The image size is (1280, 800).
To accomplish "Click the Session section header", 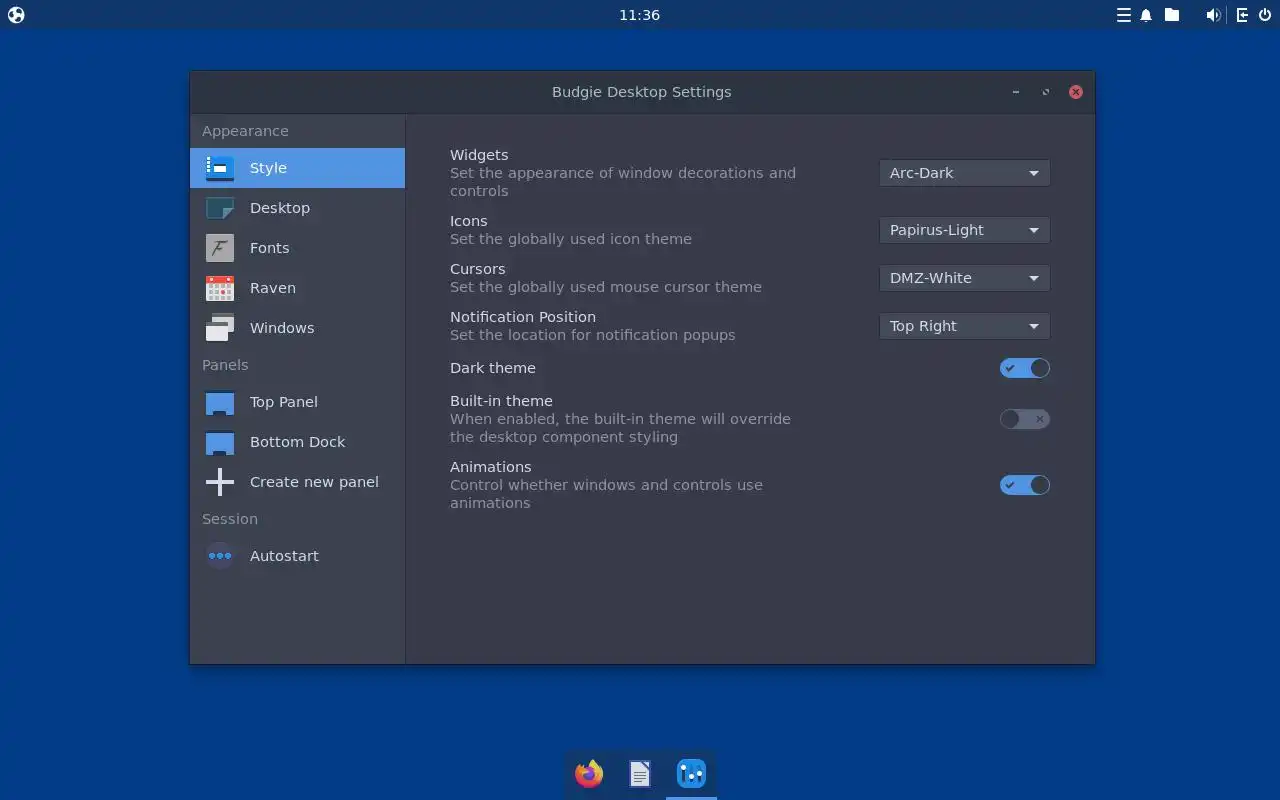I will click(x=230, y=519).
